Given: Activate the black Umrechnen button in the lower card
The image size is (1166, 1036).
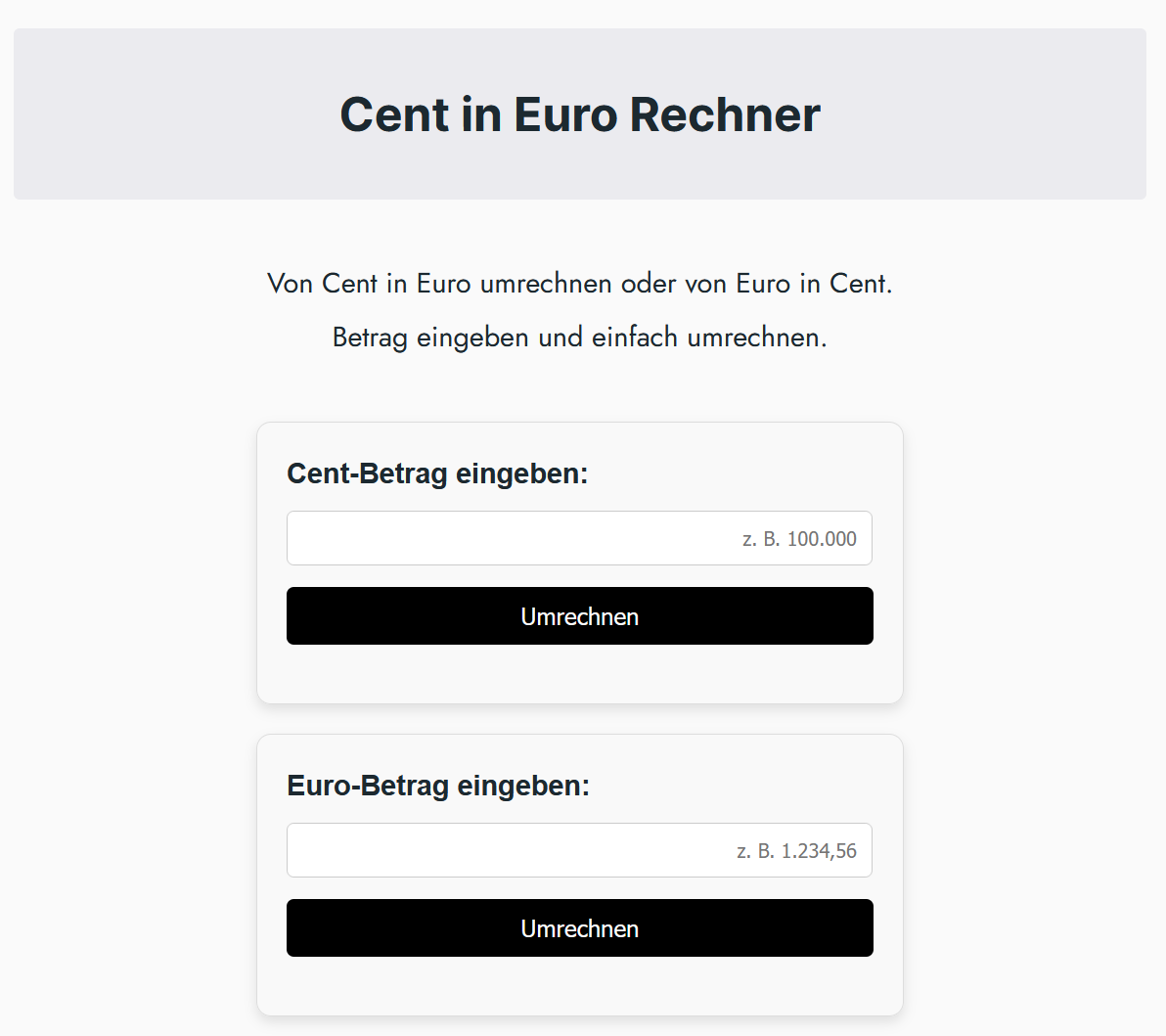Looking at the screenshot, I should (579, 927).
